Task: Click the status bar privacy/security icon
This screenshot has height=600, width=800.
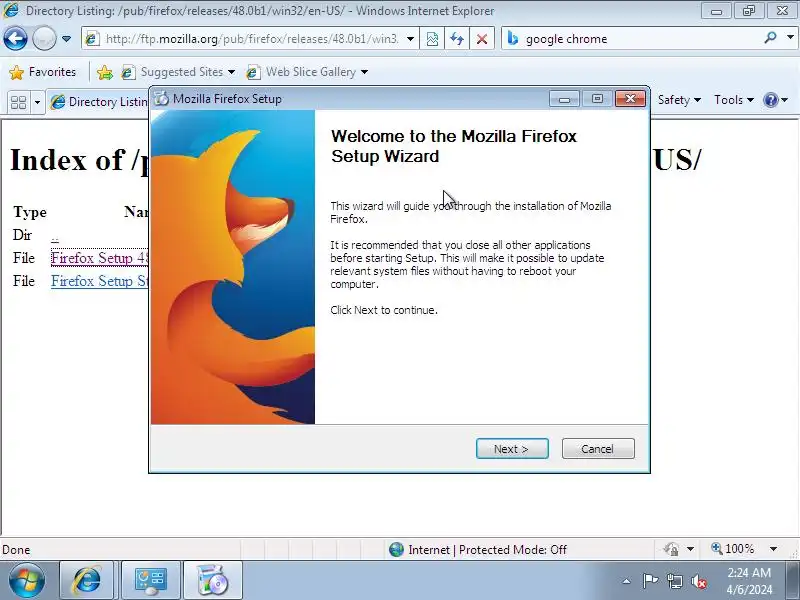Action: tap(671, 549)
